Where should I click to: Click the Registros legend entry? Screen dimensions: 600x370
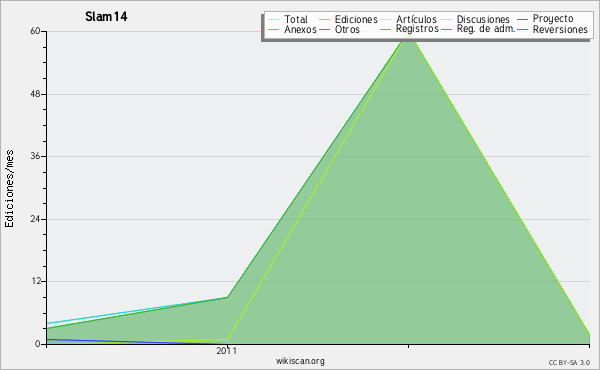click(x=409, y=29)
